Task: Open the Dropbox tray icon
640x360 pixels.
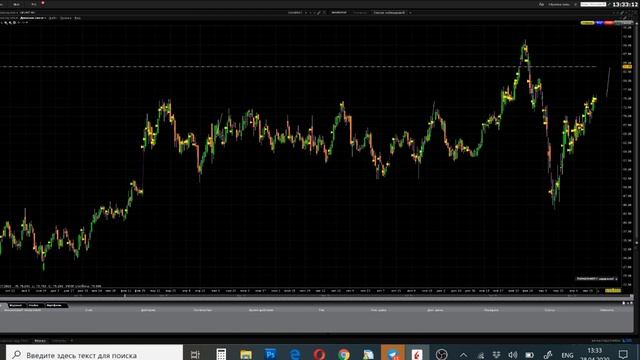Action: (x=496, y=355)
